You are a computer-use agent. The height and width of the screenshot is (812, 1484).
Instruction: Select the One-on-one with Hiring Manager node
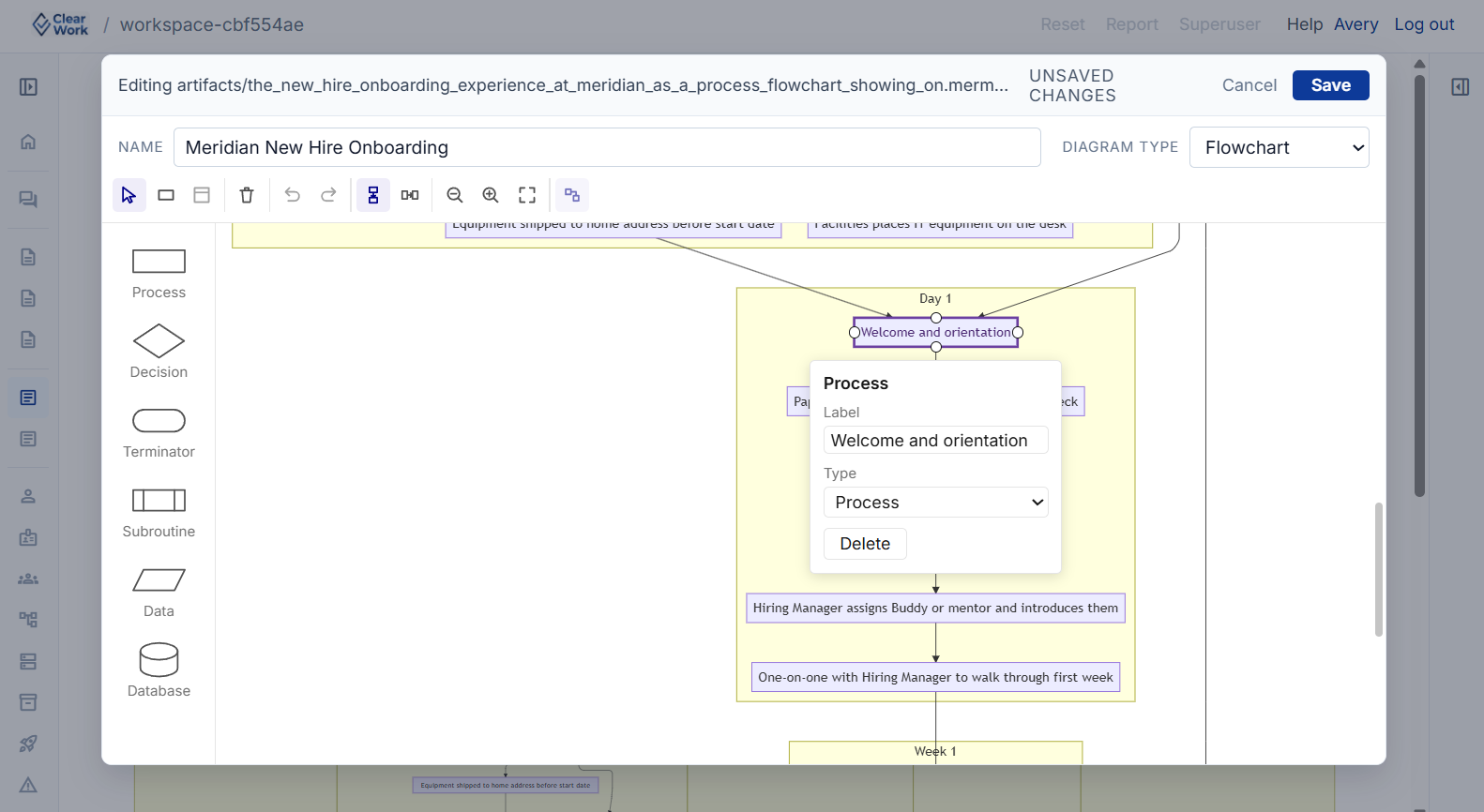[x=935, y=677]
